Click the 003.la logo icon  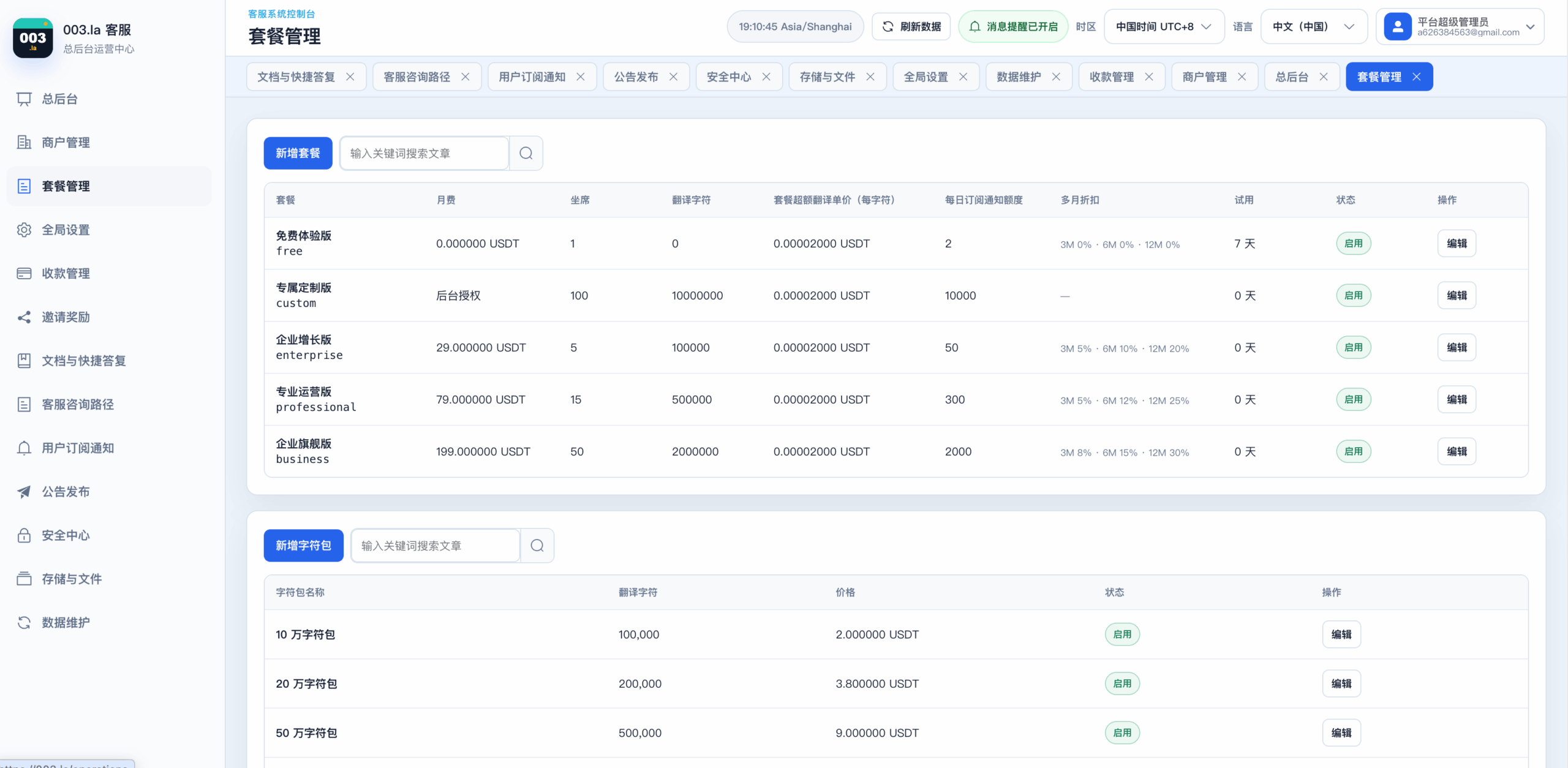(x=33, y=38)
